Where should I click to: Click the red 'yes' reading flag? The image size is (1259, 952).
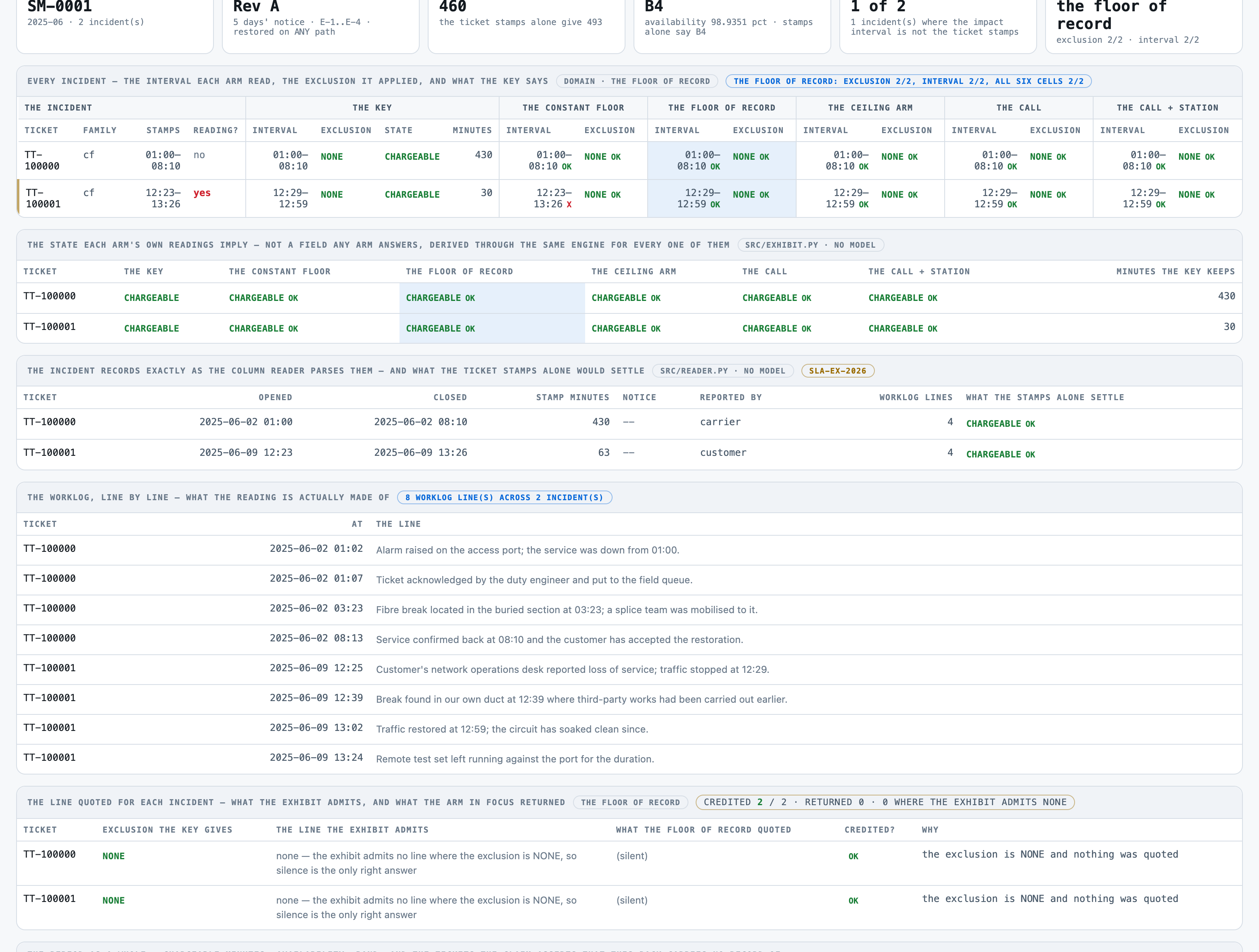(202, 193)
